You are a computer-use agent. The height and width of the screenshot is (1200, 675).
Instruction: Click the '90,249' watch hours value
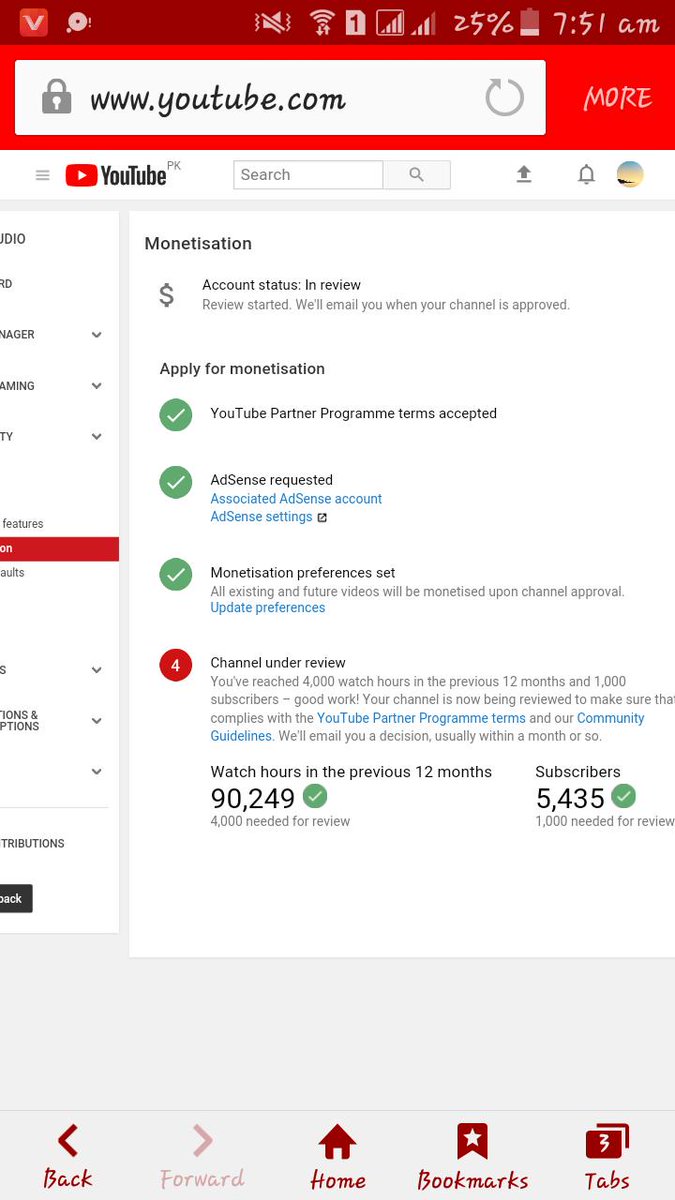[x=253, y=798]
